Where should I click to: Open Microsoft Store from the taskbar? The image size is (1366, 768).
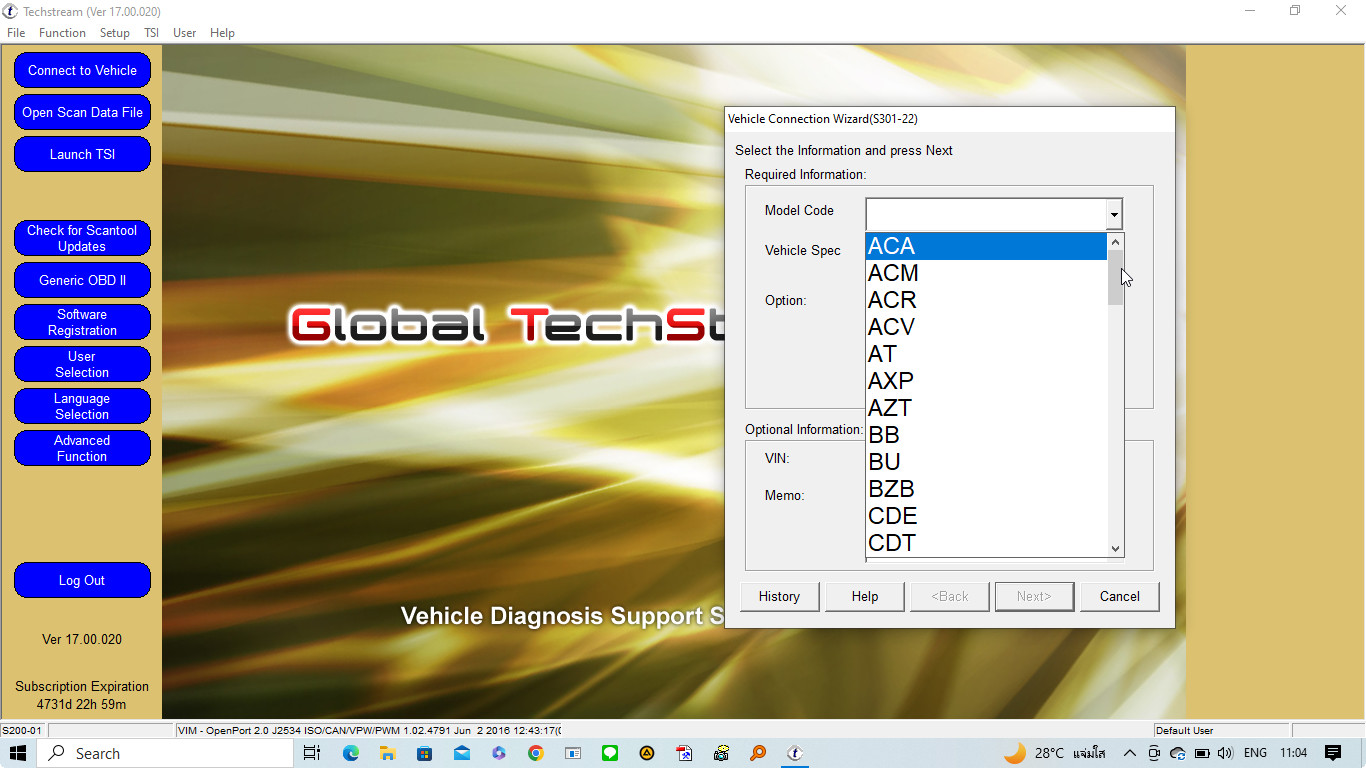tap(424, 753)
